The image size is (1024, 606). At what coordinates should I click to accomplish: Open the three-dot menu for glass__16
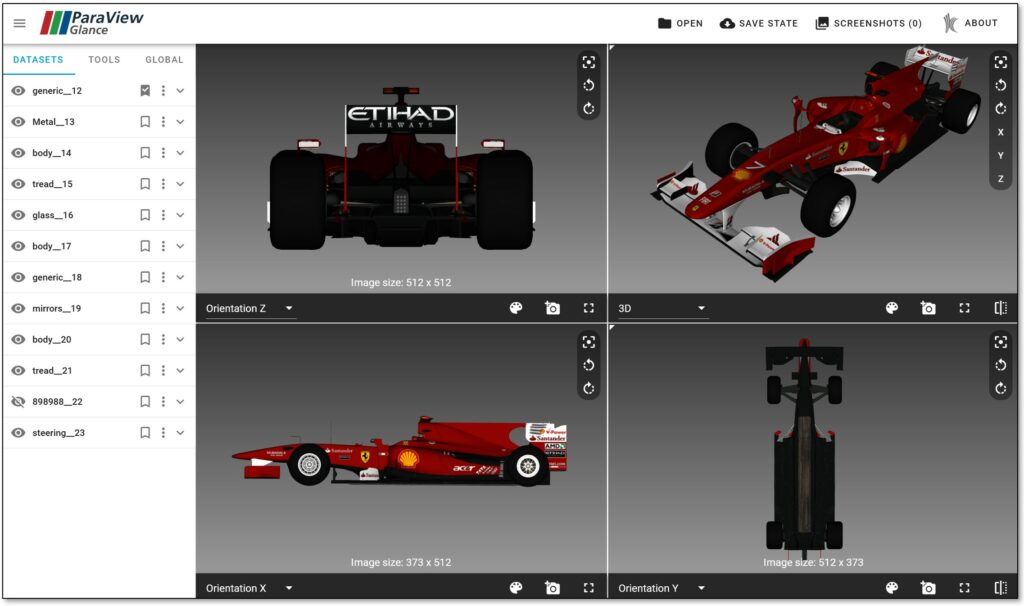163,215
